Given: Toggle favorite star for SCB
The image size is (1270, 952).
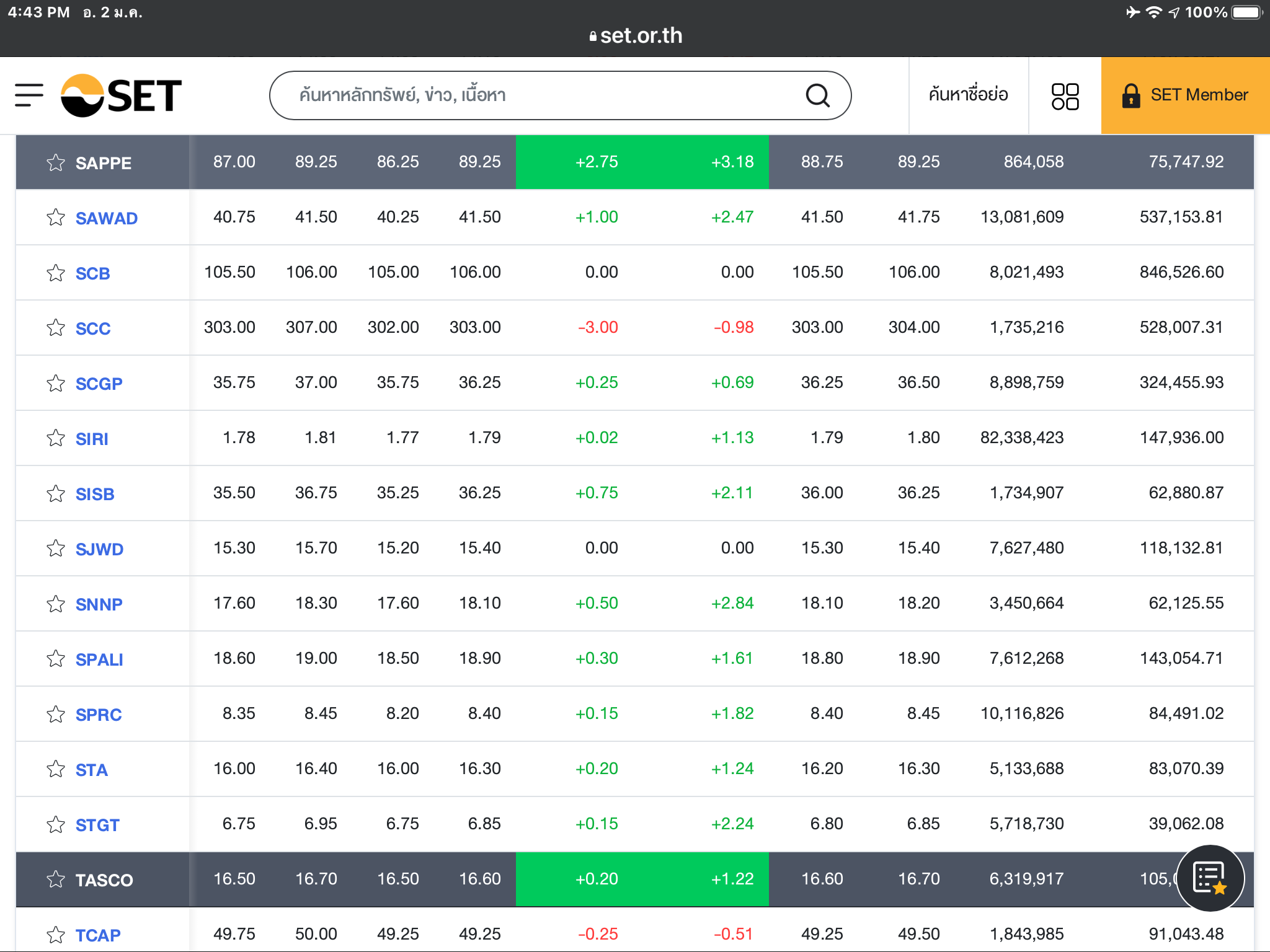Looking at the screenshot, I should pyautogui.click(x=56, y=273).
